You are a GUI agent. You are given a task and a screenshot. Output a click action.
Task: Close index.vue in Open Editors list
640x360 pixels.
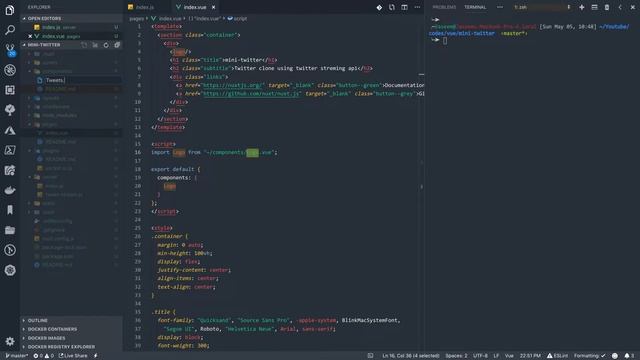point(30,36)
